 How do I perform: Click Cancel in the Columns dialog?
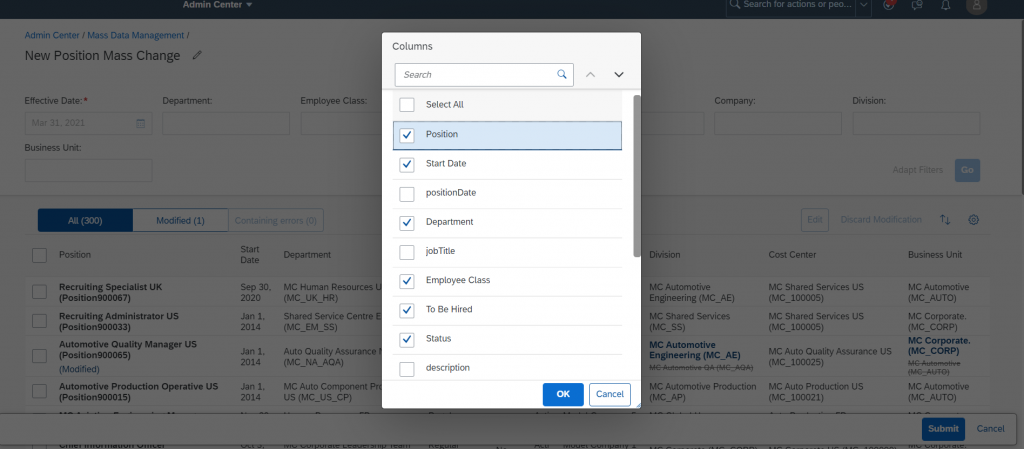point(610,394)
